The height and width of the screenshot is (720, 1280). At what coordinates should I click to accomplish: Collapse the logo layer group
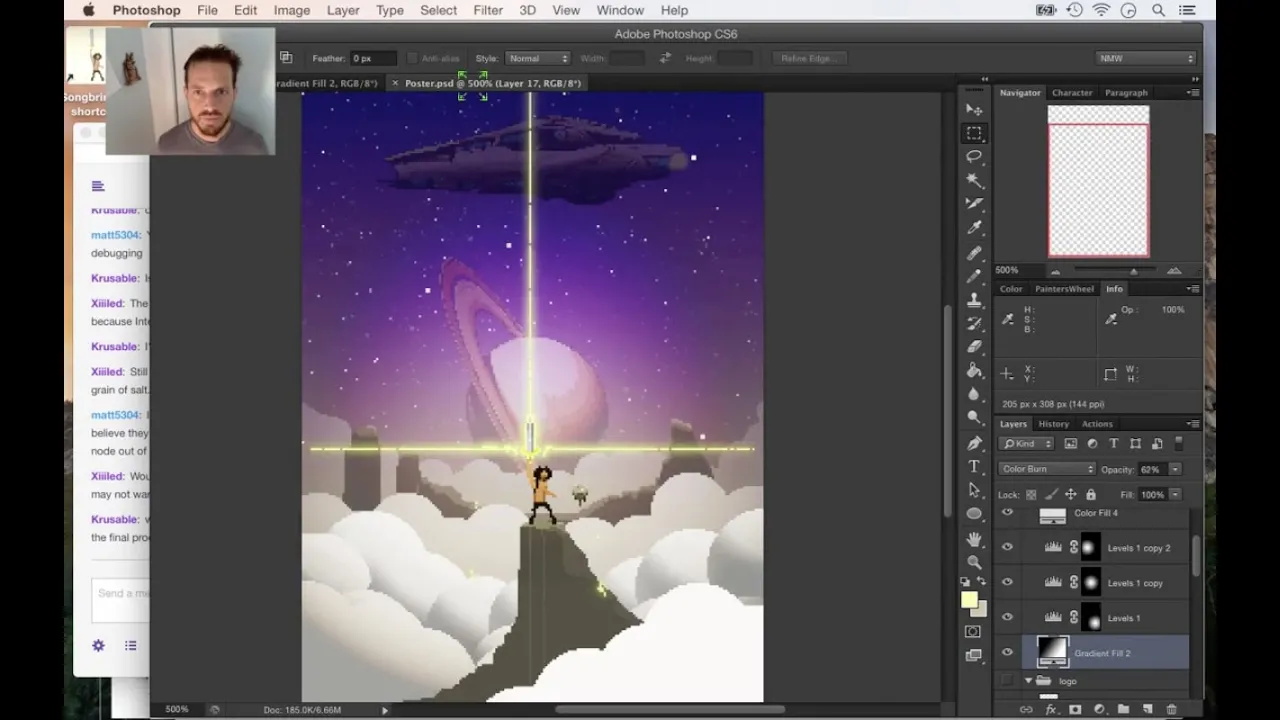pos(1028,681)
